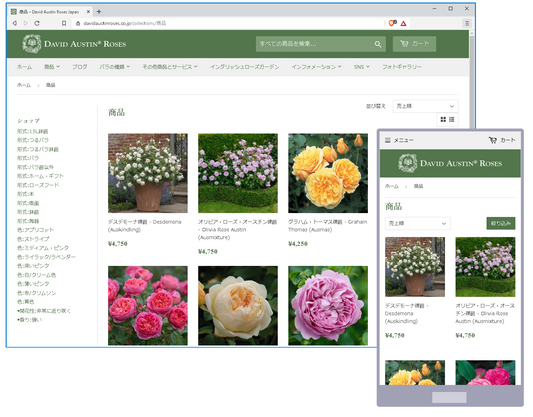Open the yellow Graham Thomas rose thumbnail
Screen dimensions: 533x417
328,173
